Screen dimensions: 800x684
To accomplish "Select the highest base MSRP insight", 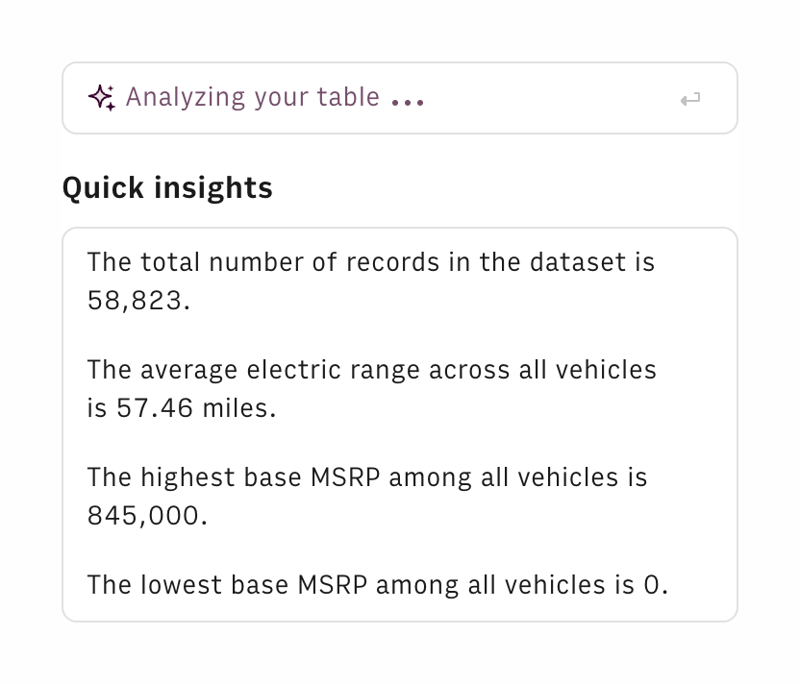I will pyautogui.click(x=367, y=496).
